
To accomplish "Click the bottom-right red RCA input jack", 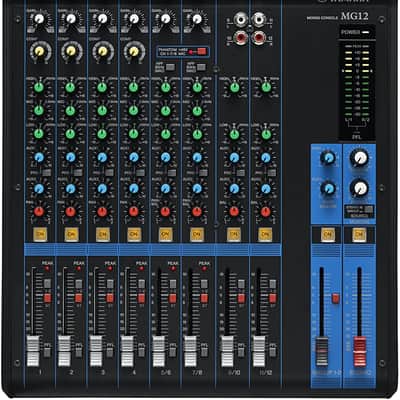I will tap(258, 37).
